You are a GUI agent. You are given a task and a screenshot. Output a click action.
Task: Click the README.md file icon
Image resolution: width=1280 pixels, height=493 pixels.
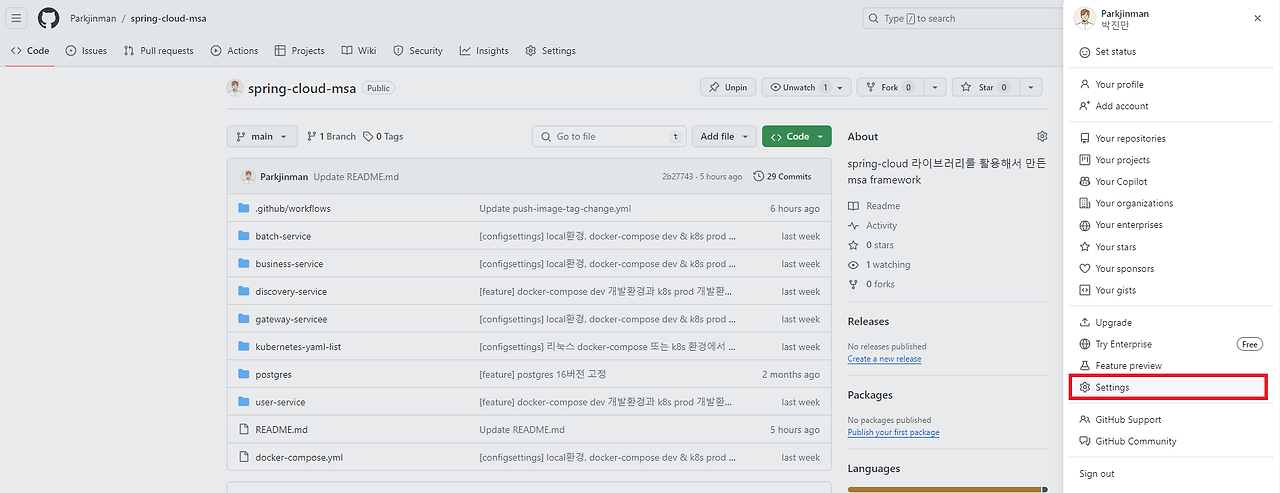coord(243,429)
